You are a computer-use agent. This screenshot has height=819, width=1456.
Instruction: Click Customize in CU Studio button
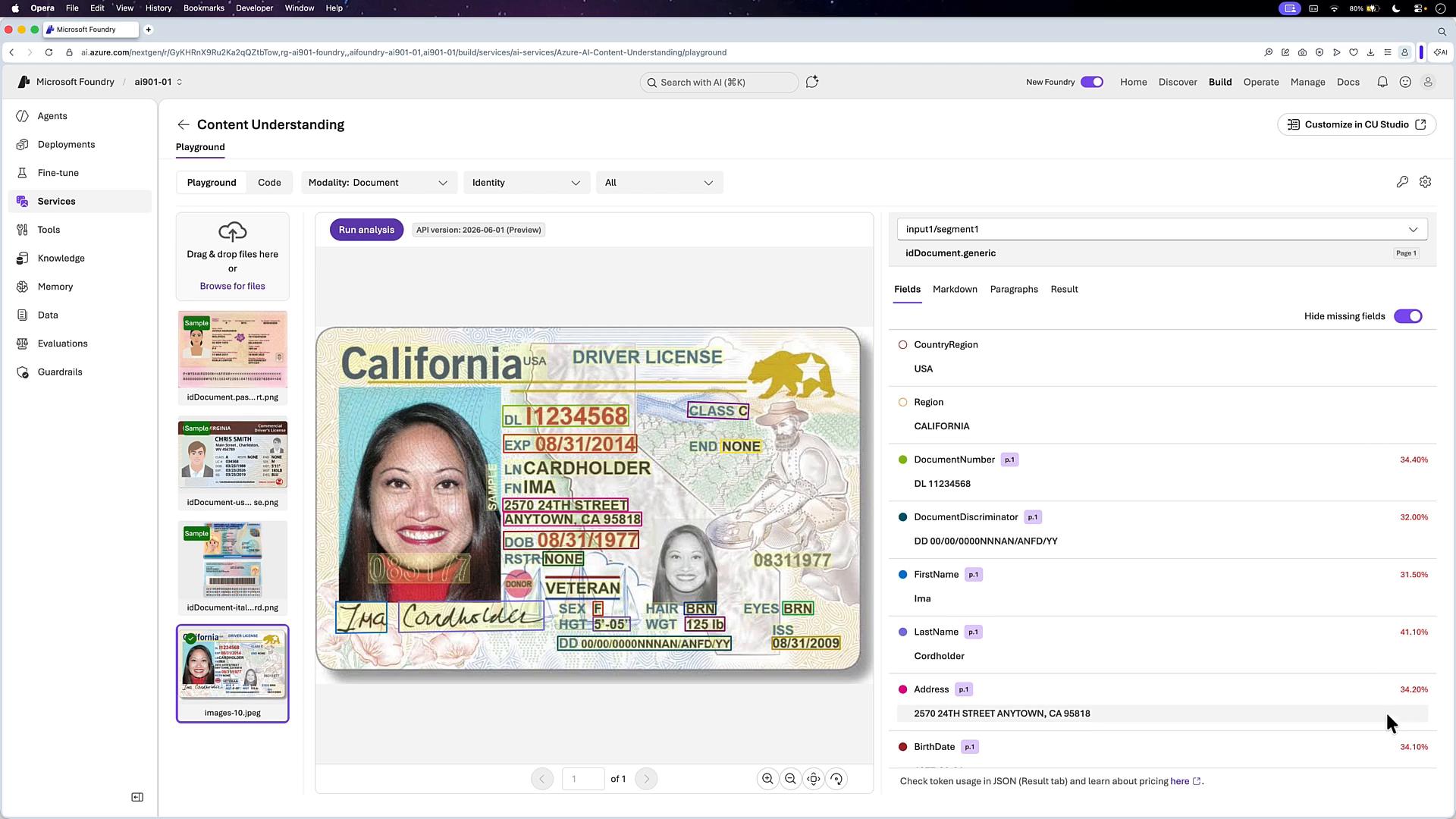1357,124
